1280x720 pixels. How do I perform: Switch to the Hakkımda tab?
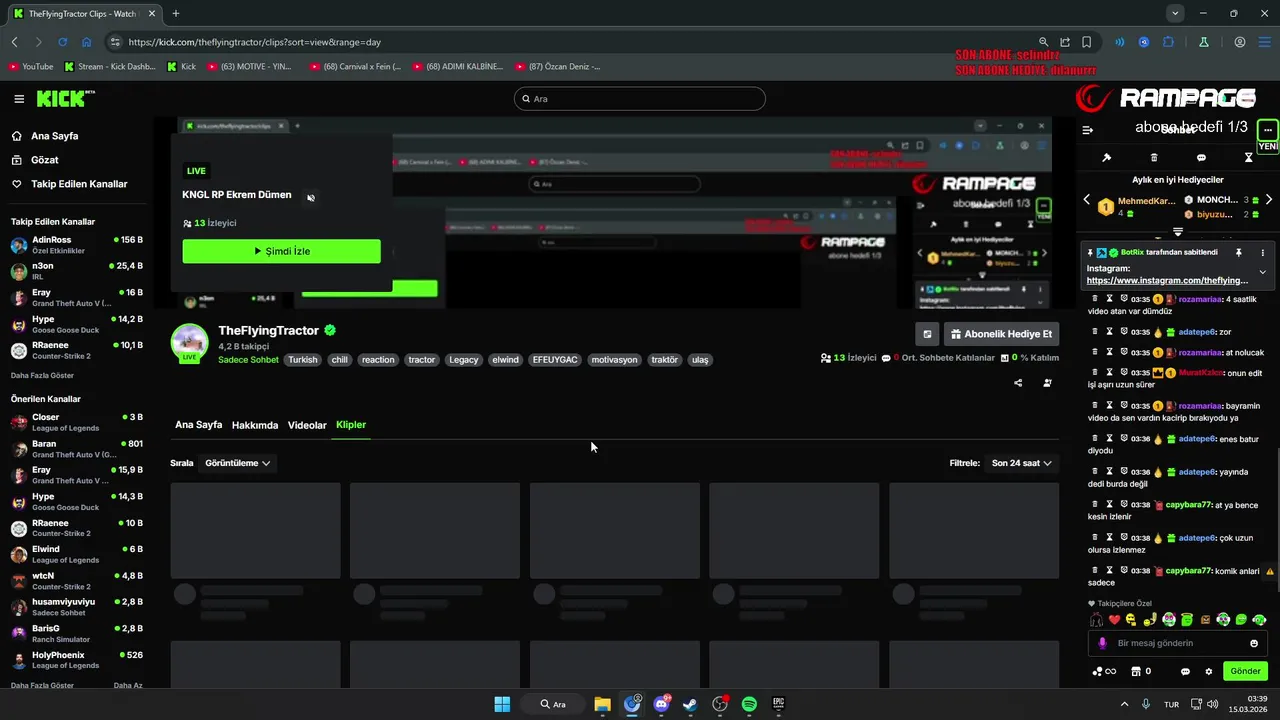(255, 425)
